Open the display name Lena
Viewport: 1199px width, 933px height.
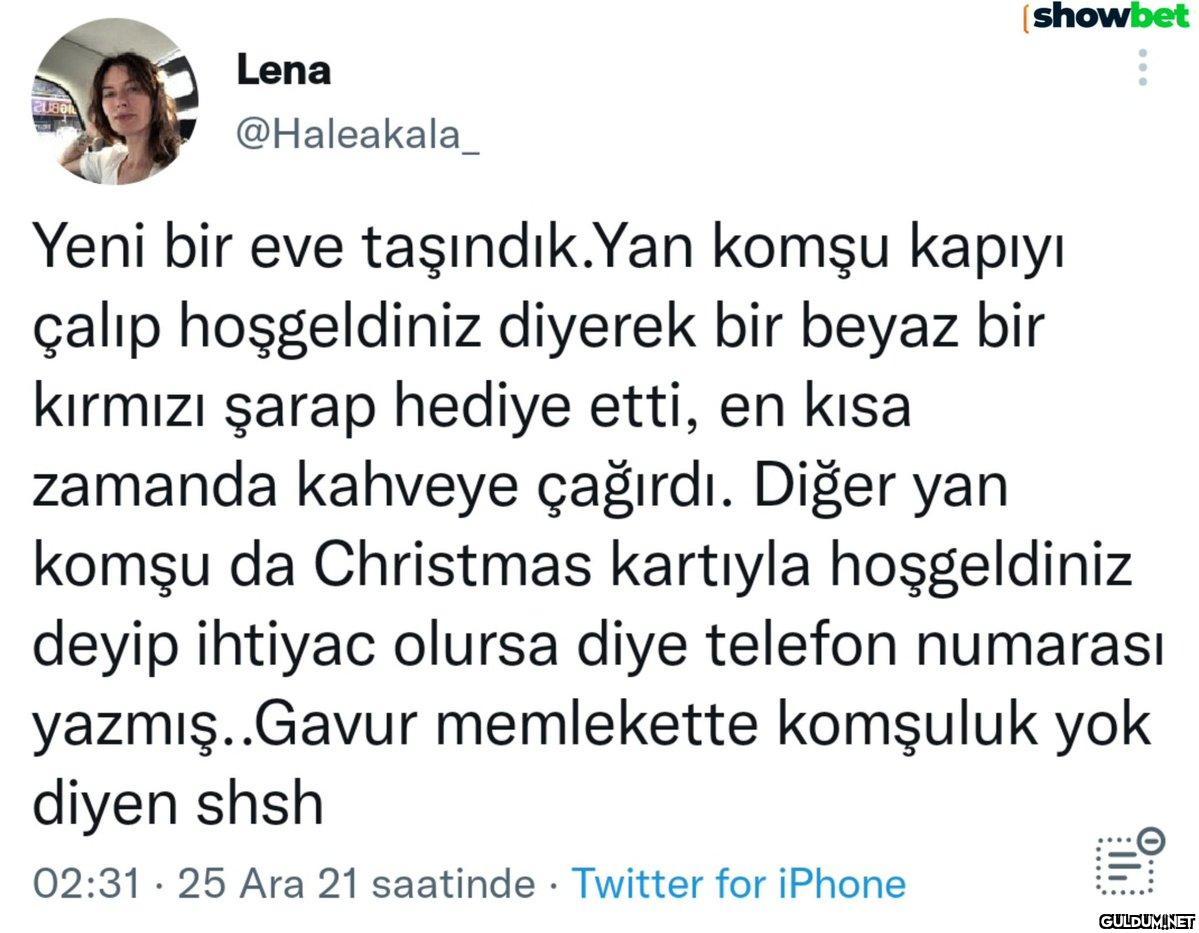(x=284, y=70)
